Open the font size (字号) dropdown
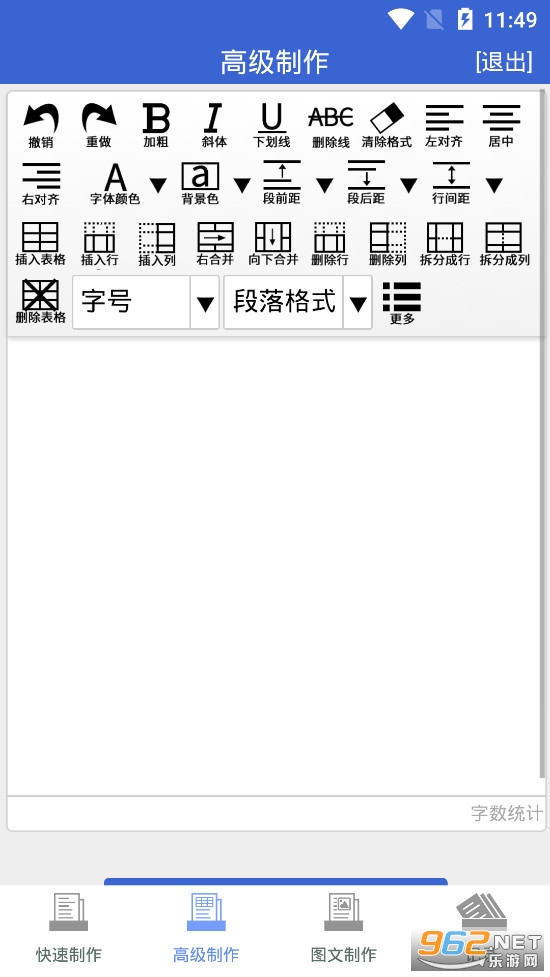The height and width of the screenshot is (977, 550). pyautogui.click(x=146, y=302)
